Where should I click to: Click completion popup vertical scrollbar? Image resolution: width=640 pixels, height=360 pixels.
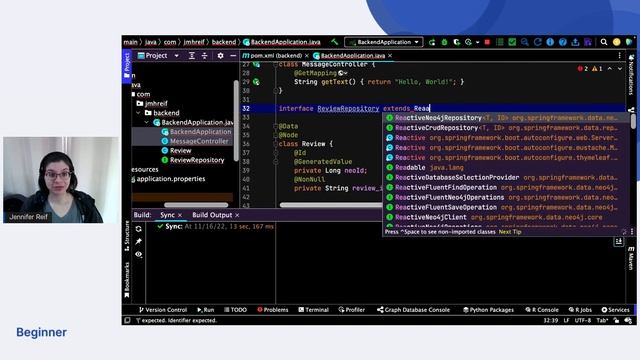coord(633,121)
